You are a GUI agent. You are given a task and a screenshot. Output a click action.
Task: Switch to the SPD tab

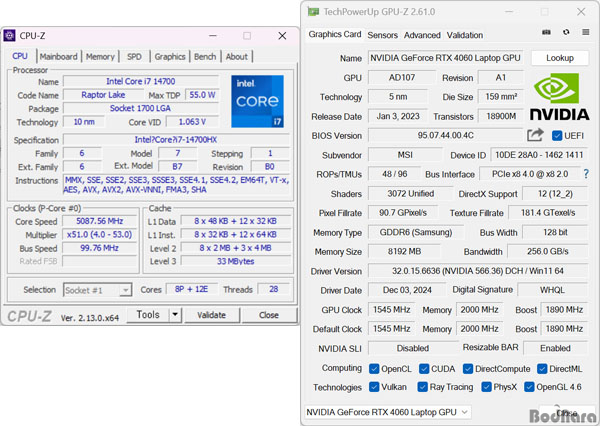click(x=134, y=57)
